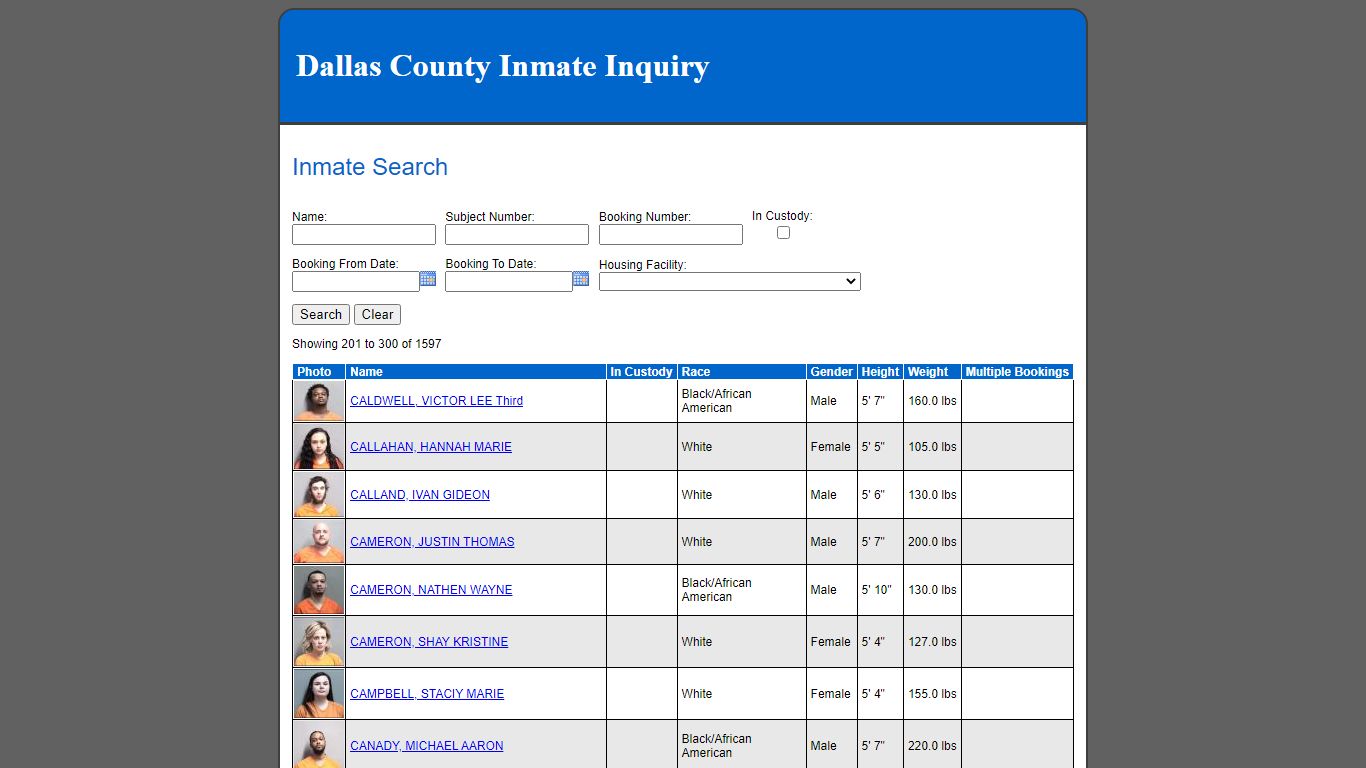Open CALLAND, IVAN GIDEON record
This screenshot has width=1366, height=768.
(420, 495)
